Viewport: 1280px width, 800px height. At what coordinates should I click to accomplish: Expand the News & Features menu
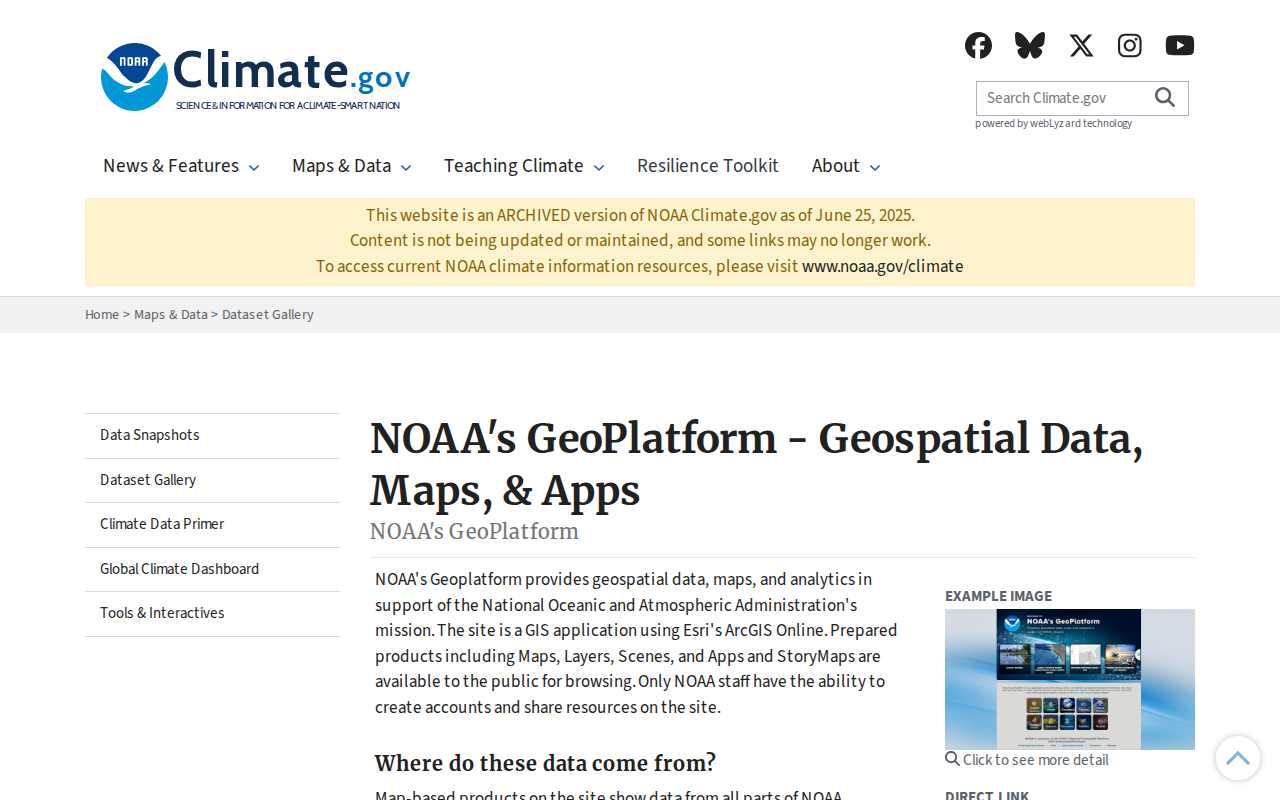(x=181, y=166)
